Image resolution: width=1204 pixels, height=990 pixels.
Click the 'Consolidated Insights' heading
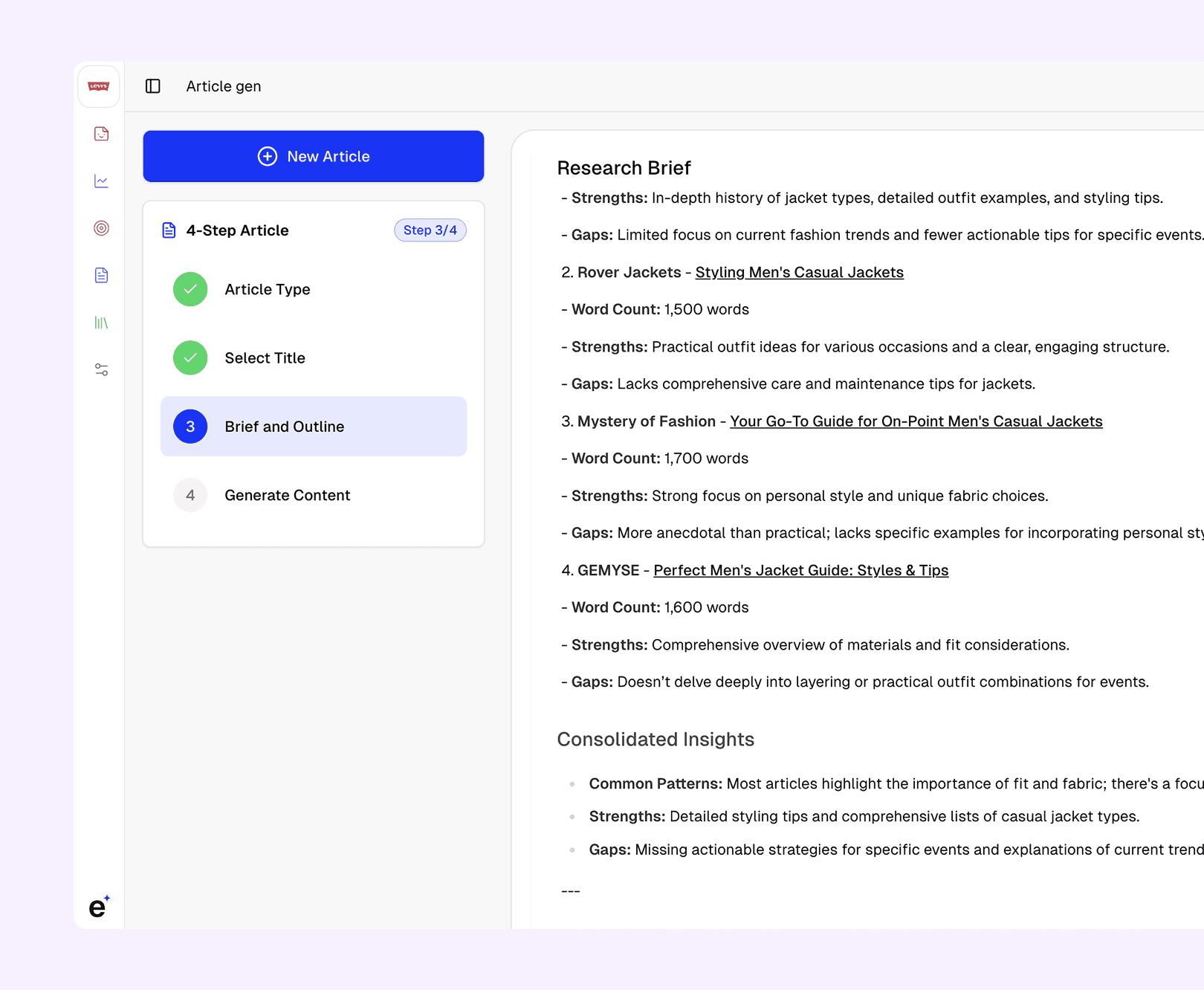pyautogui.click(x=656, y=740)
